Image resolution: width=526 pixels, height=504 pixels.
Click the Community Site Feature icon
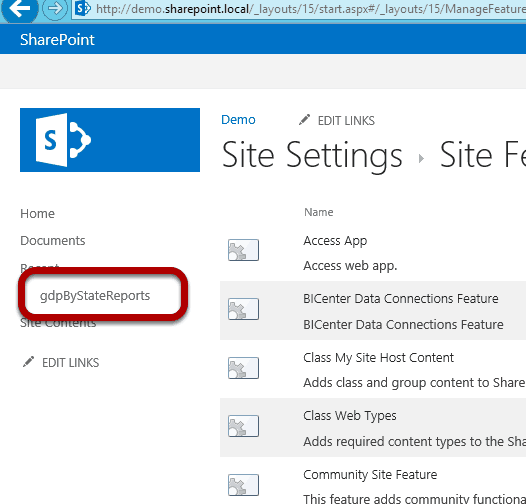(243, 485)
